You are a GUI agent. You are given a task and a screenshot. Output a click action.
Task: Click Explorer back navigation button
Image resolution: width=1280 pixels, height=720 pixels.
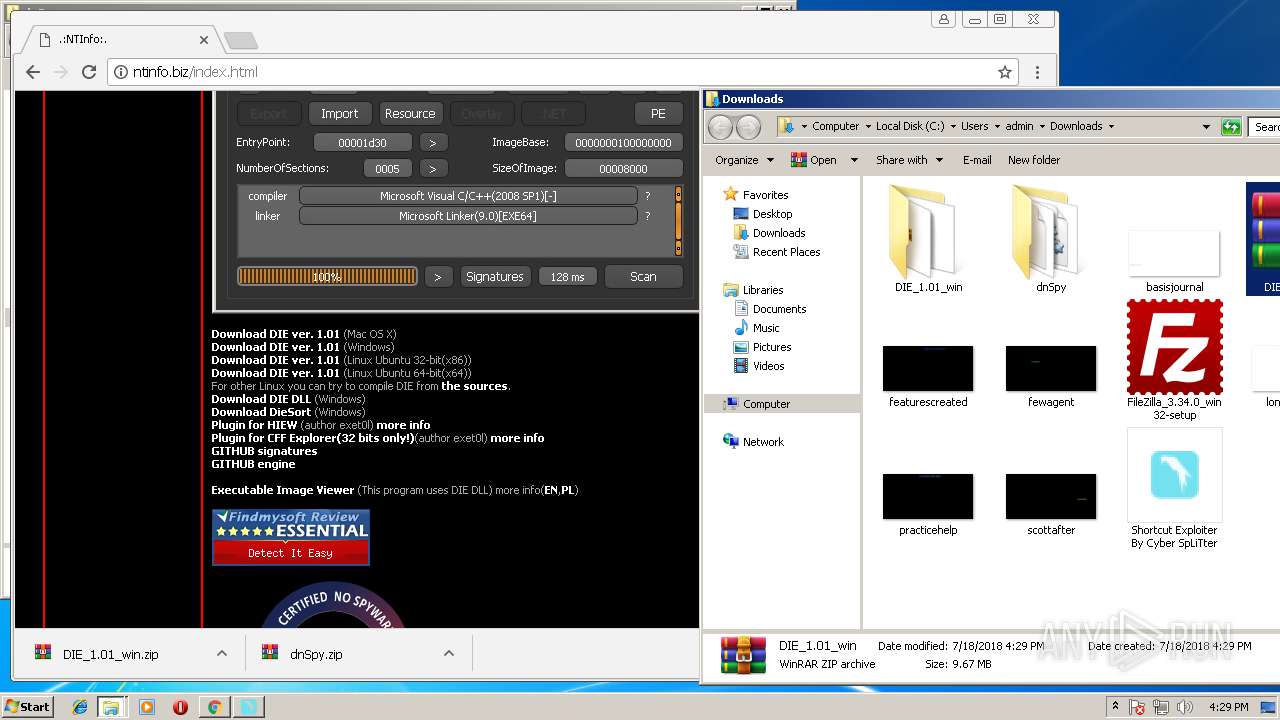click(720, 127)
